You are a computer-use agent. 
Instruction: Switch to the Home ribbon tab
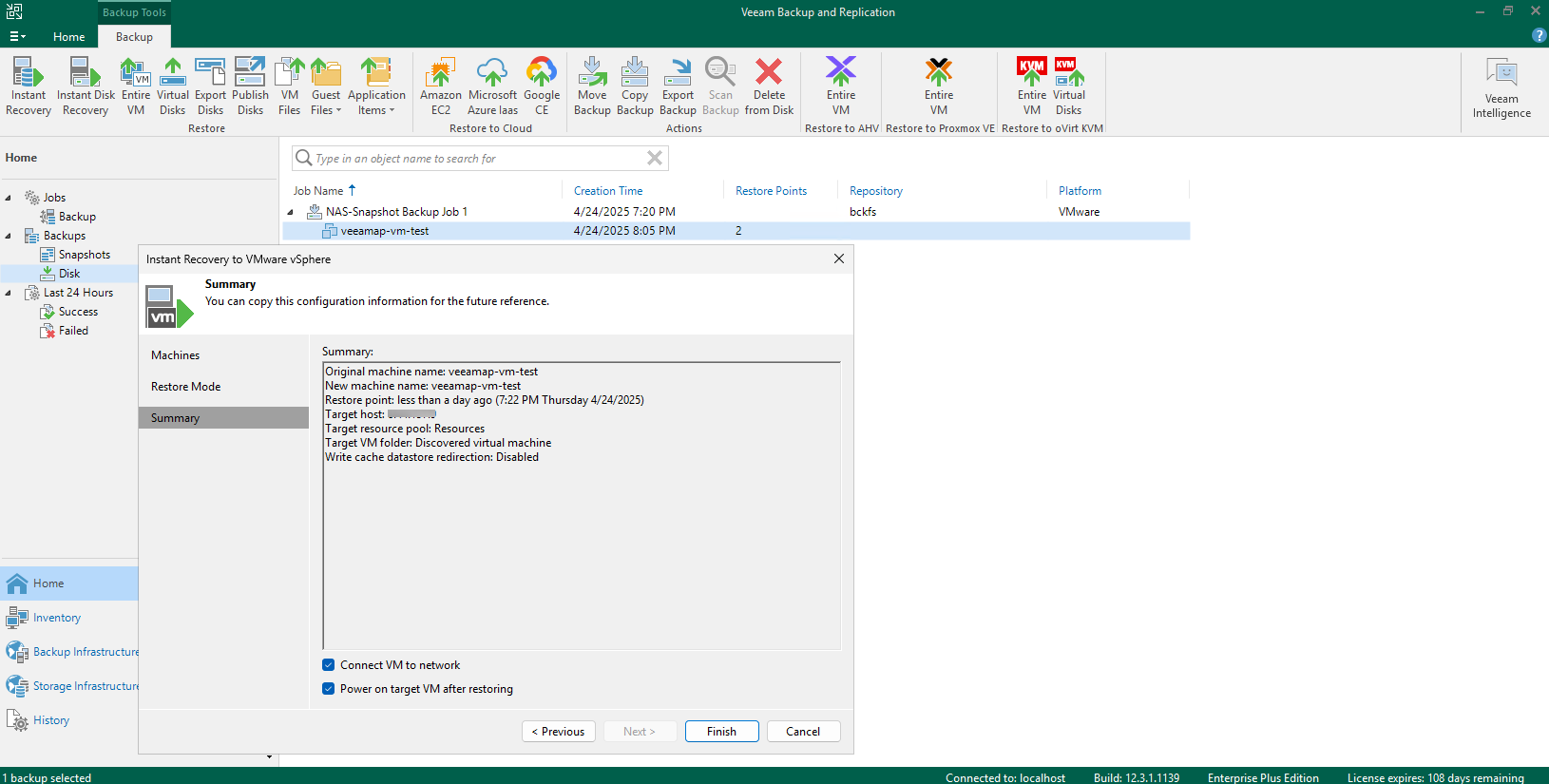click(68, 37)
